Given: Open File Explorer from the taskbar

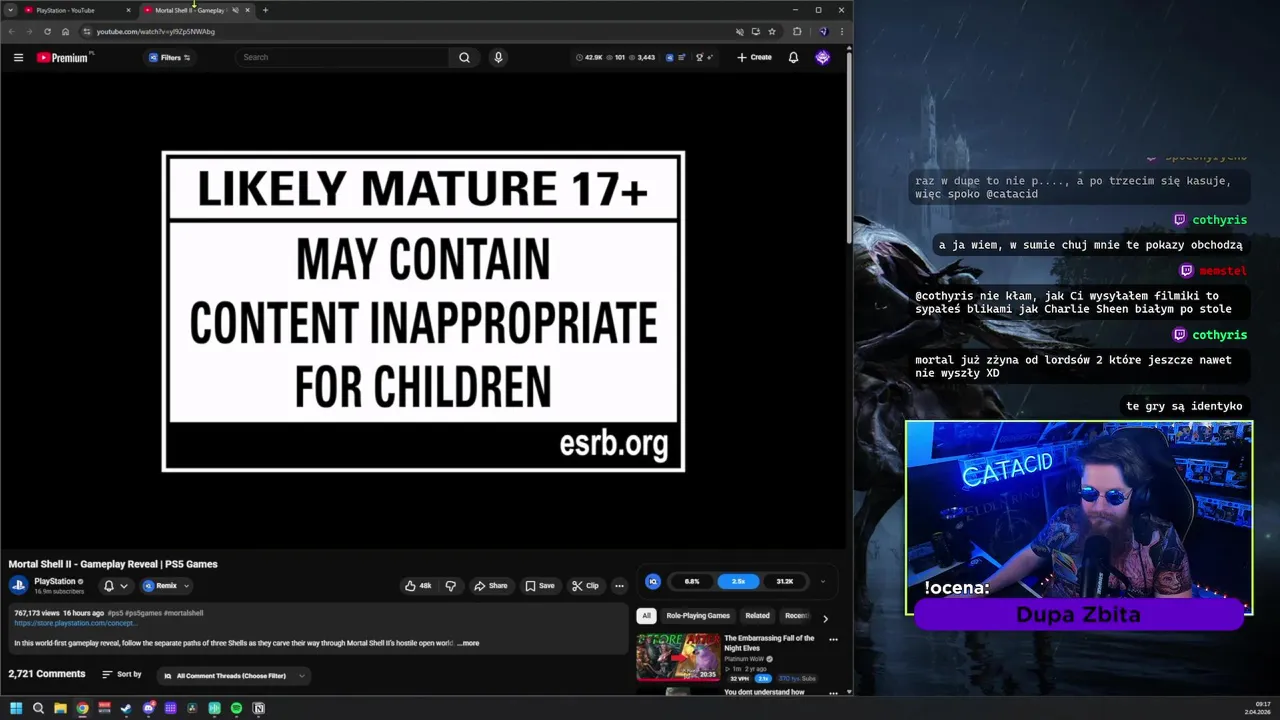Looking at the screenshot, I should (60, 708).
